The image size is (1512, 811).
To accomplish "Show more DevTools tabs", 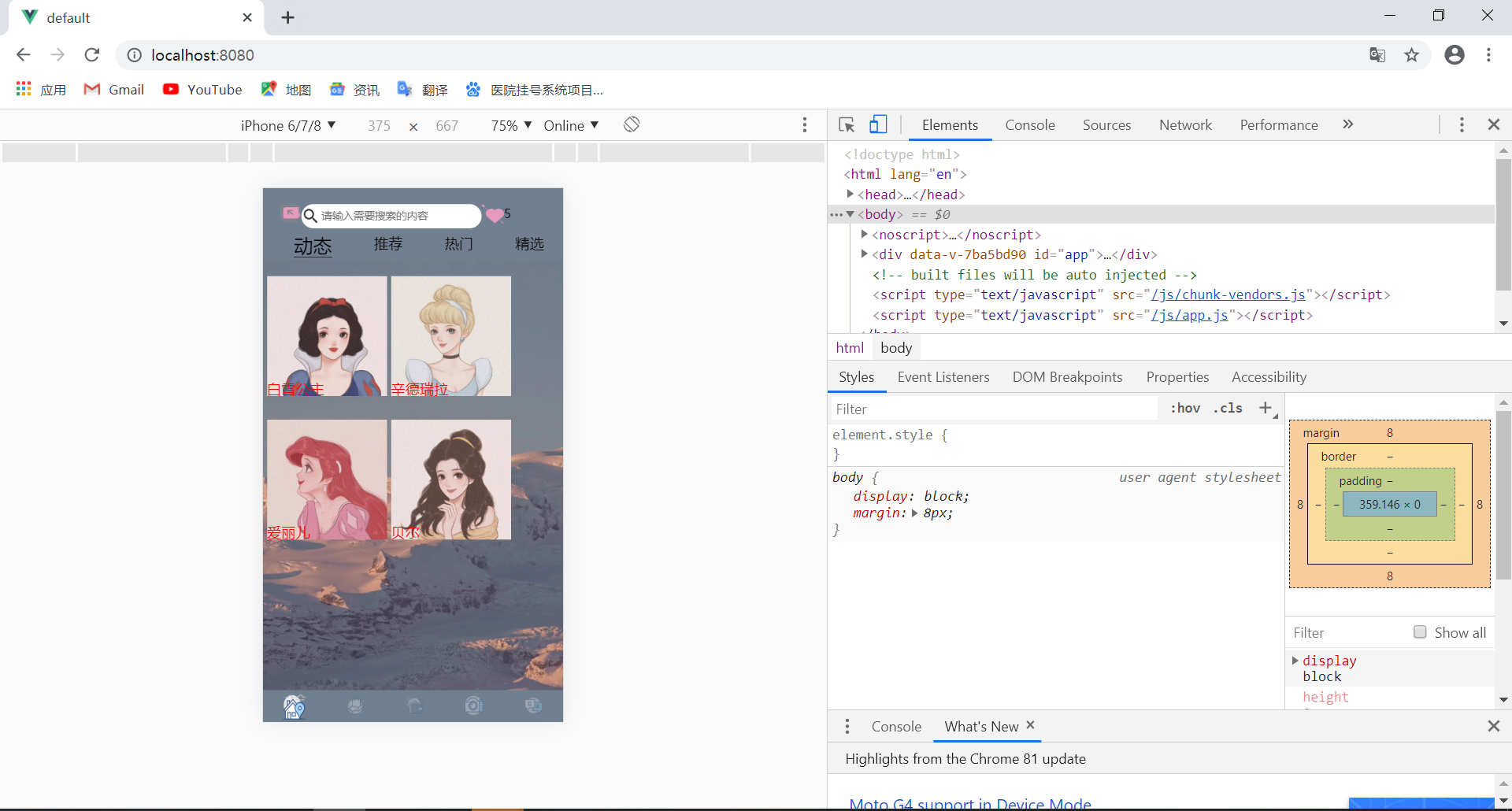I will point(1348,124).
